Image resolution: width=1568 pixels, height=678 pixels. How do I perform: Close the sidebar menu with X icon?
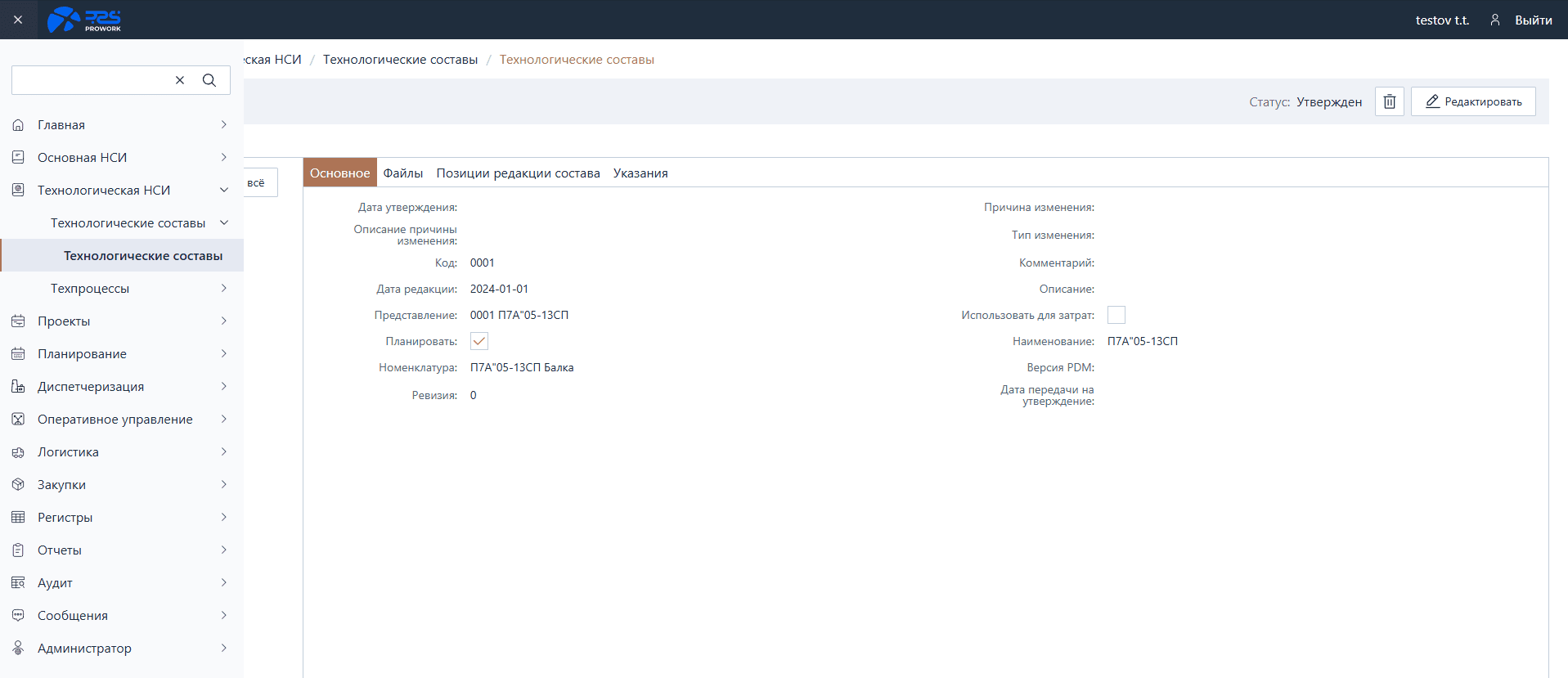(18, 20)
